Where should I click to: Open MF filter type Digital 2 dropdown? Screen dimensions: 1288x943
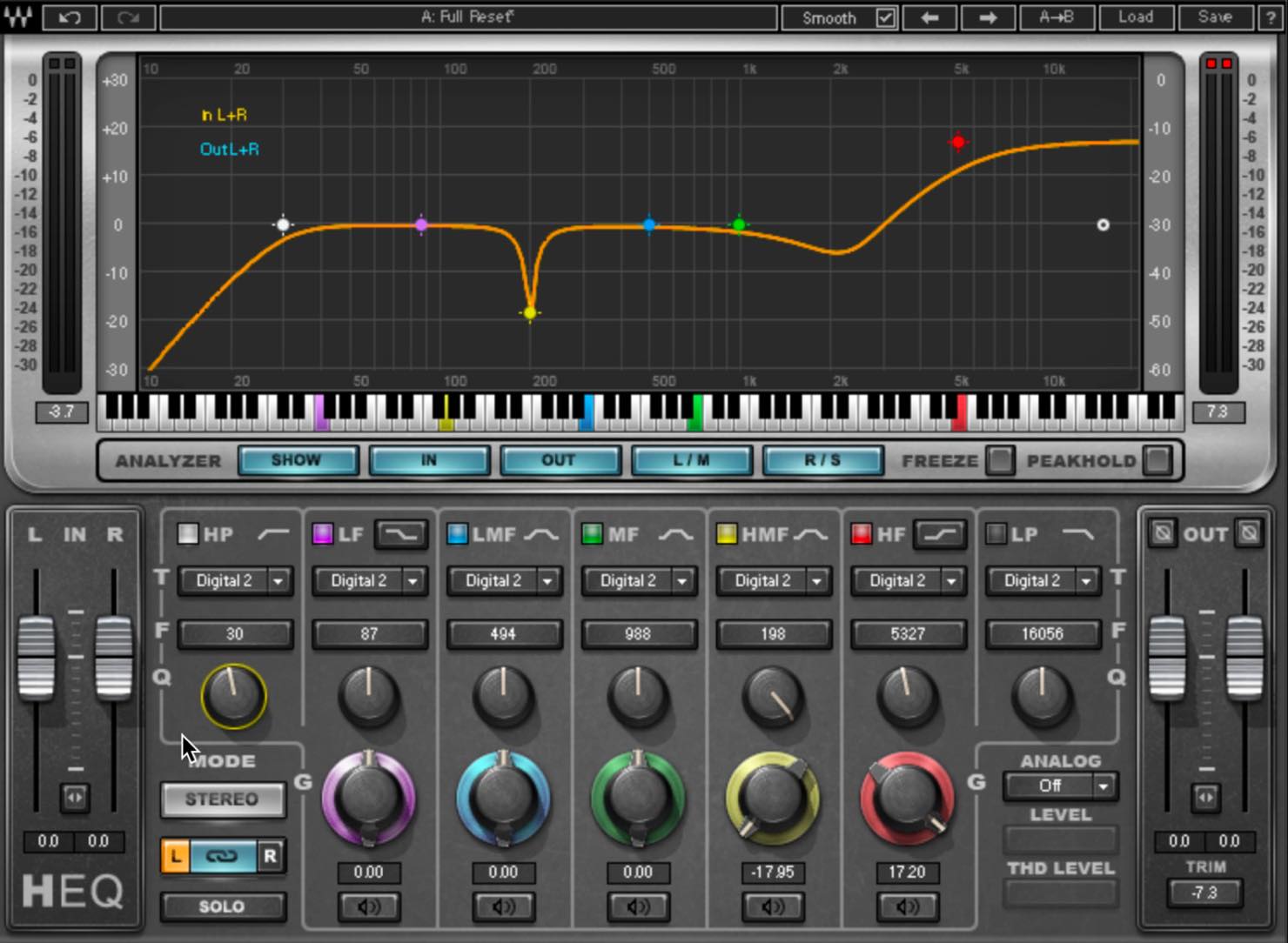click(640, 581)
